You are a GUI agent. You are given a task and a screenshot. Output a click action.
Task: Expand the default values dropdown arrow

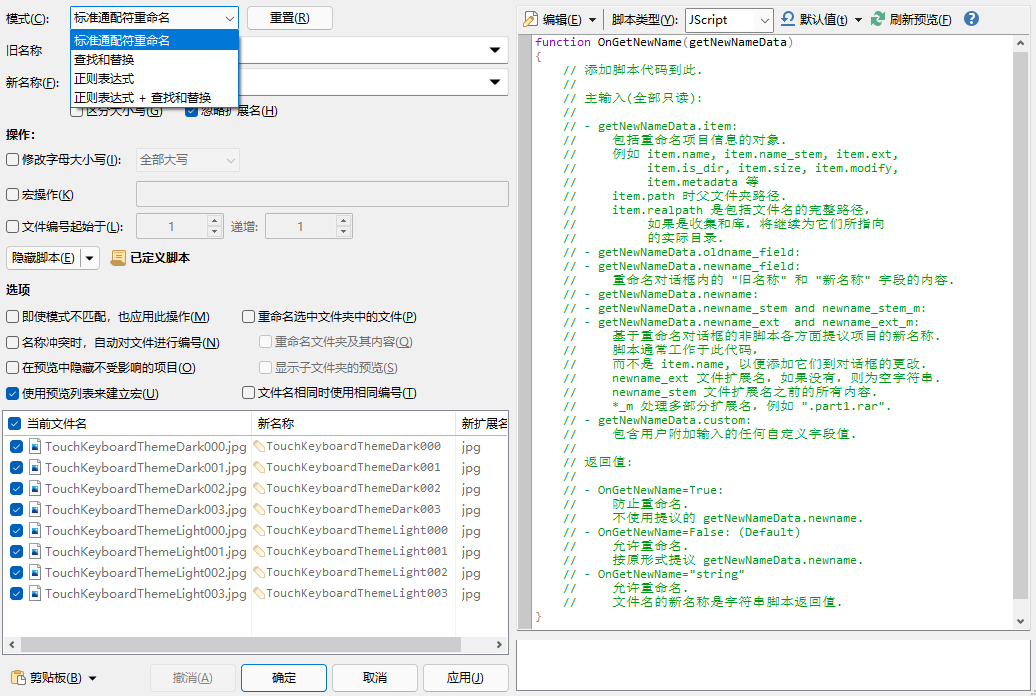pos(858,20)
